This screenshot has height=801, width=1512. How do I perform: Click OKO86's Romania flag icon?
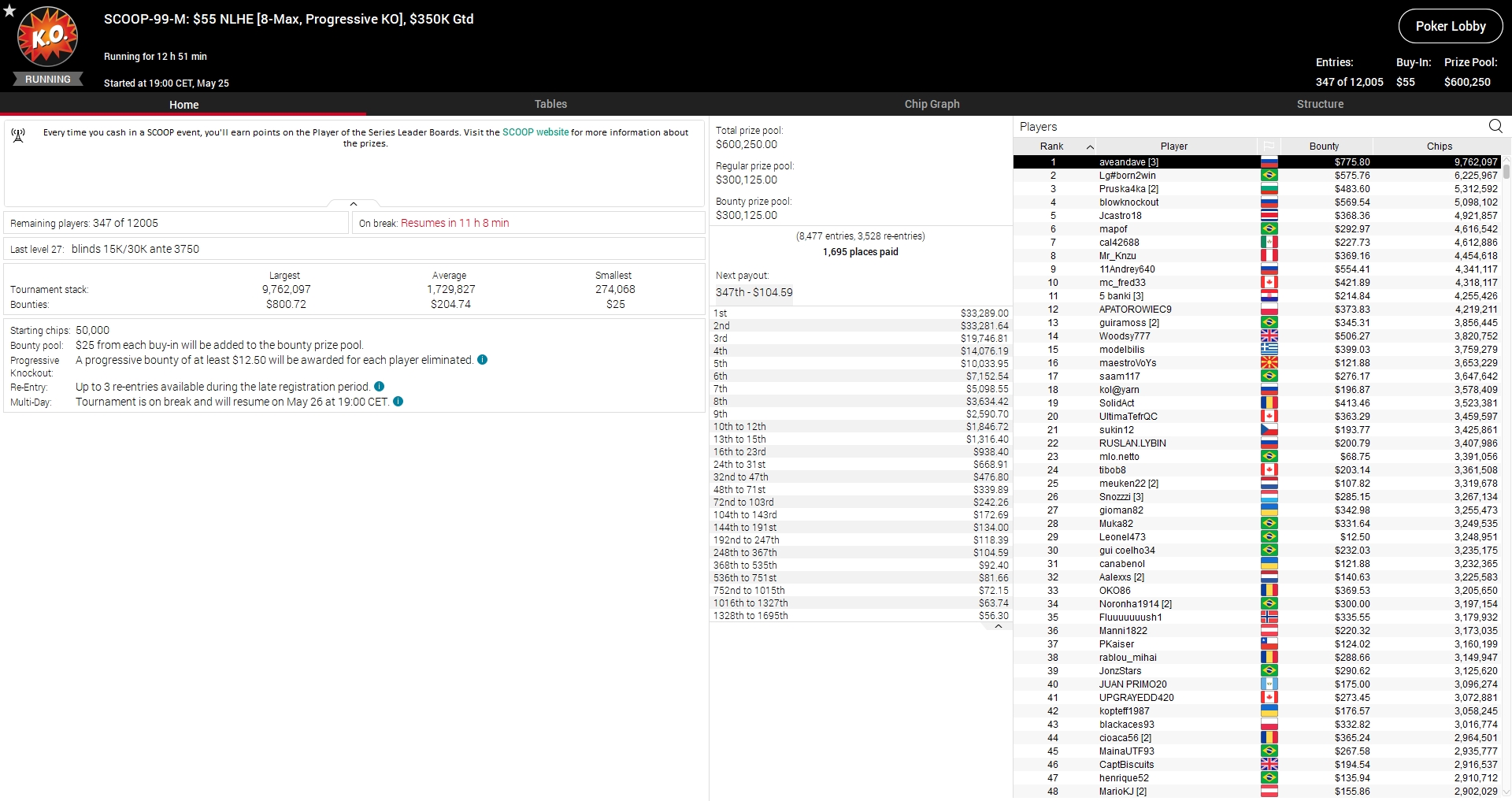pos(1269,591)
